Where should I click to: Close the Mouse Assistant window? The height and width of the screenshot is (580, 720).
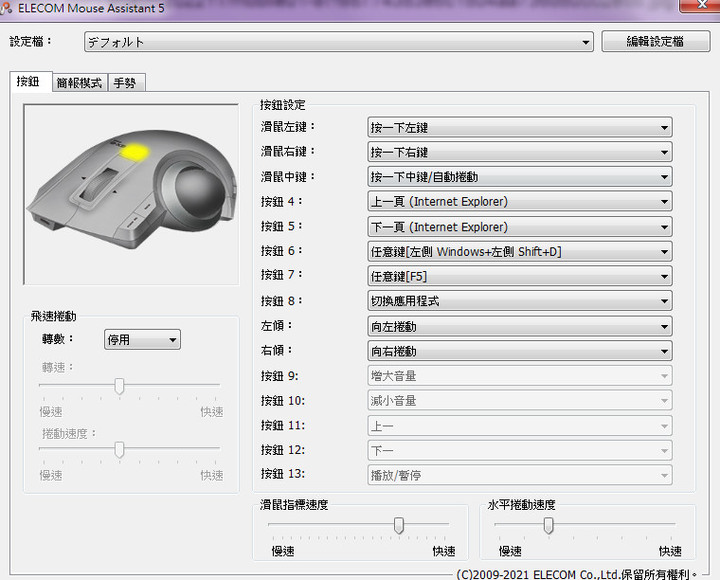click(700, 6)
